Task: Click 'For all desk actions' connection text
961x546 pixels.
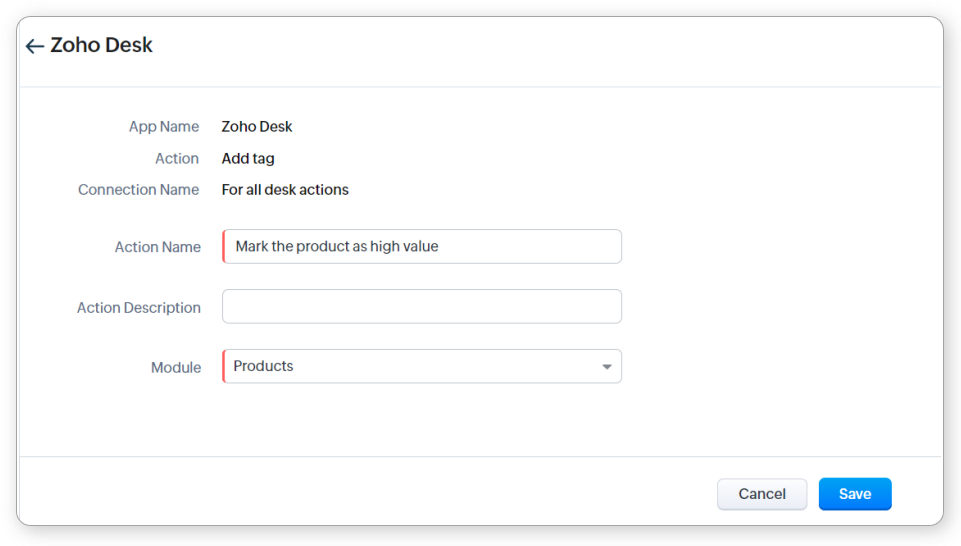Action: [285, 190]
